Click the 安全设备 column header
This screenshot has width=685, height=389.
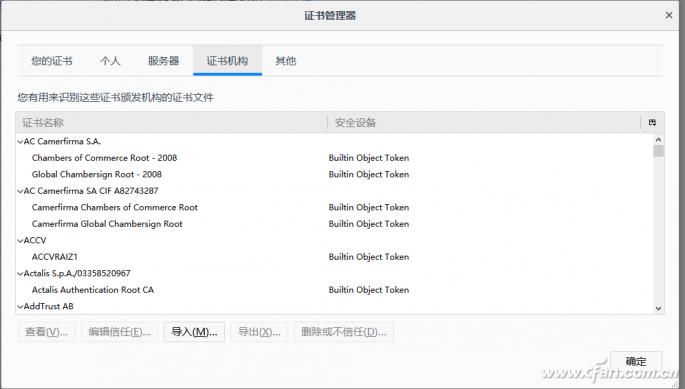pos(484,122)
